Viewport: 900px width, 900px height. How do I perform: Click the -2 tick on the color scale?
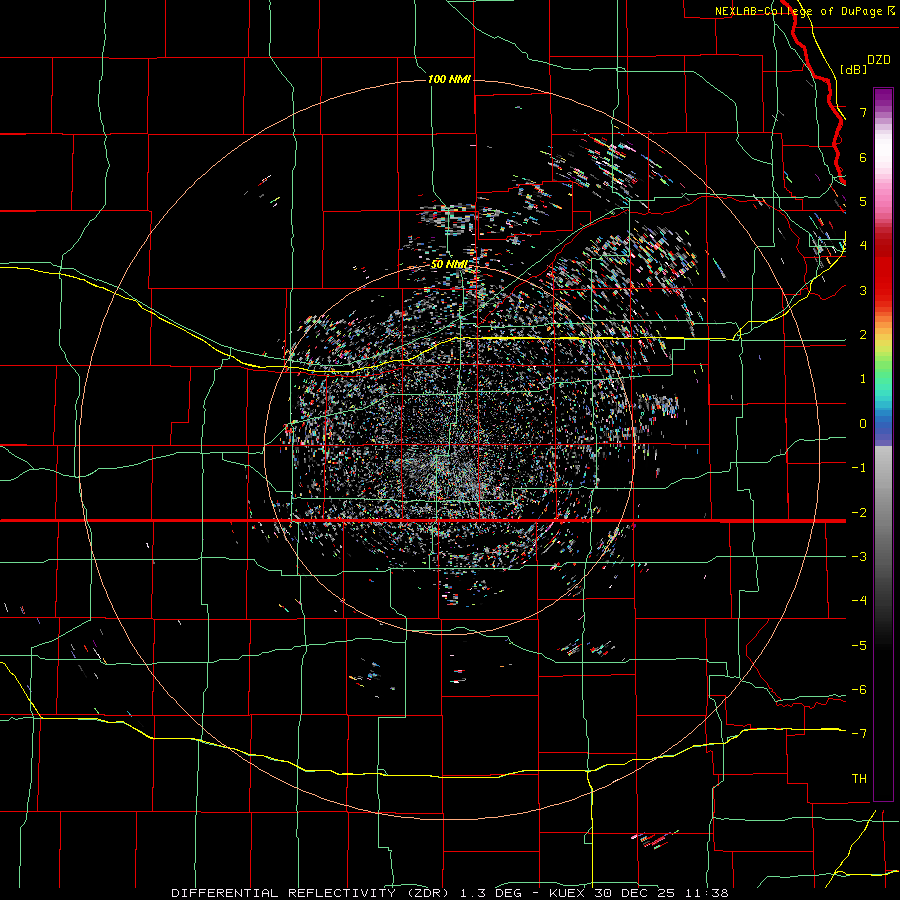pyautogui.click(x=859, y=512)
